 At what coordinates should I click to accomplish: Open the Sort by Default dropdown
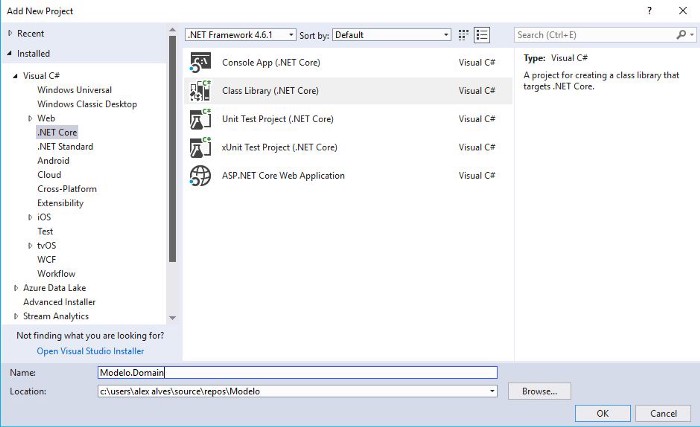(391, 35)
